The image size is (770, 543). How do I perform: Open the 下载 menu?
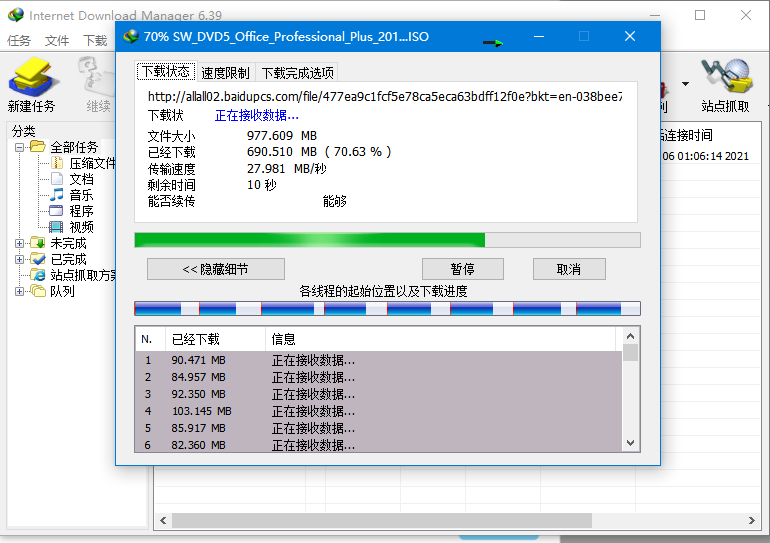pos(95,40)
